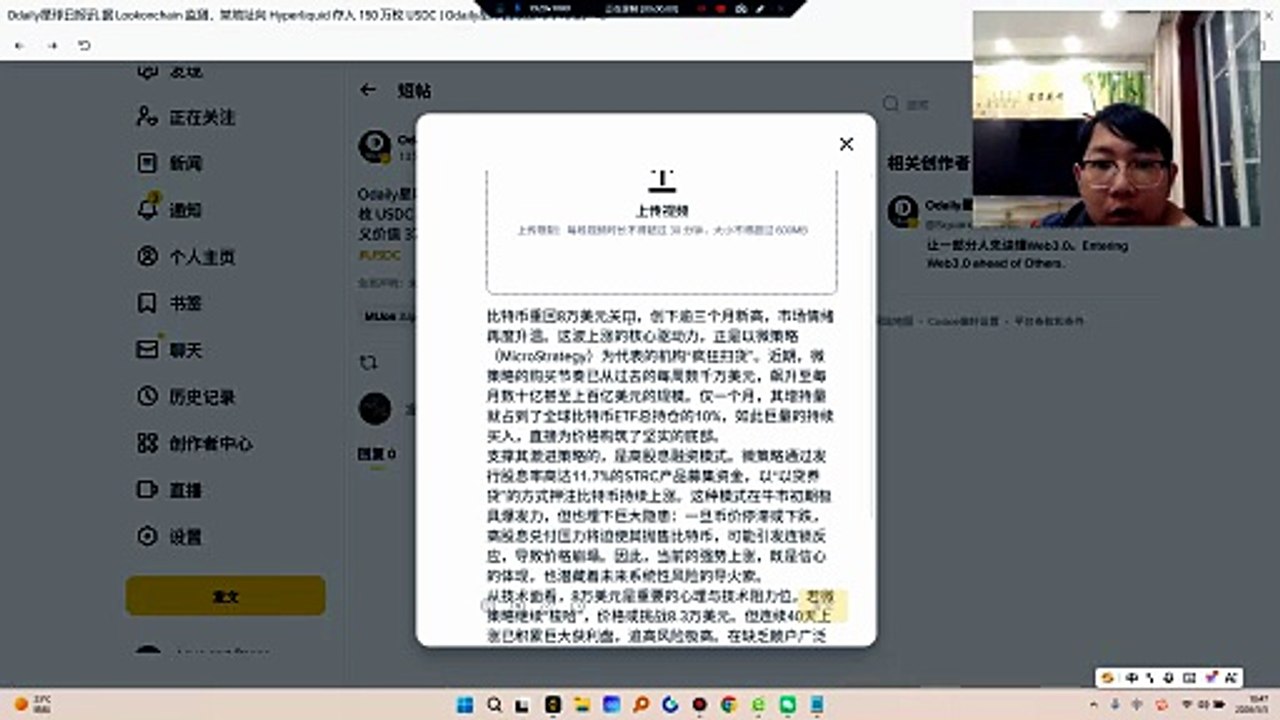Open Odaily avatar in the post header
This screenshot has height=720, width=1280.
(375, 147)
